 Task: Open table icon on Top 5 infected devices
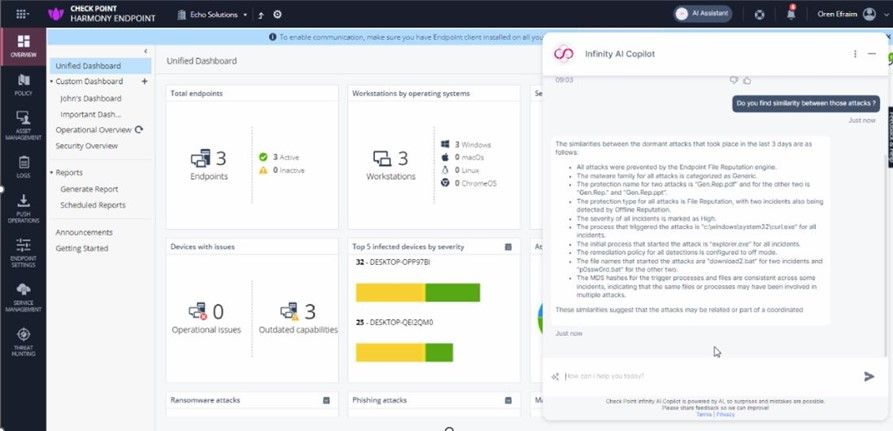point(508,247)
